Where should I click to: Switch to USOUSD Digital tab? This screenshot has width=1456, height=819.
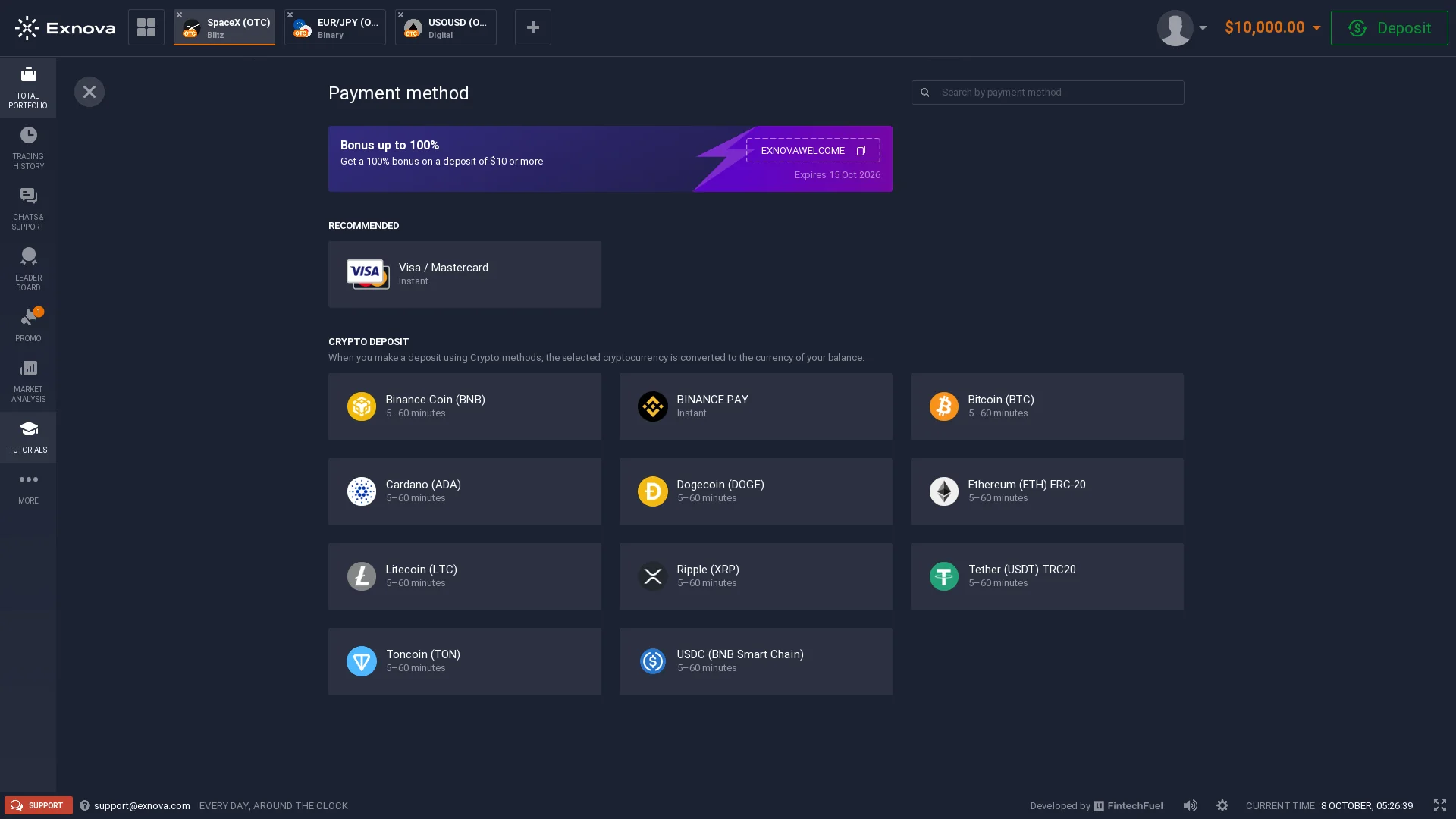coord(446,27)
